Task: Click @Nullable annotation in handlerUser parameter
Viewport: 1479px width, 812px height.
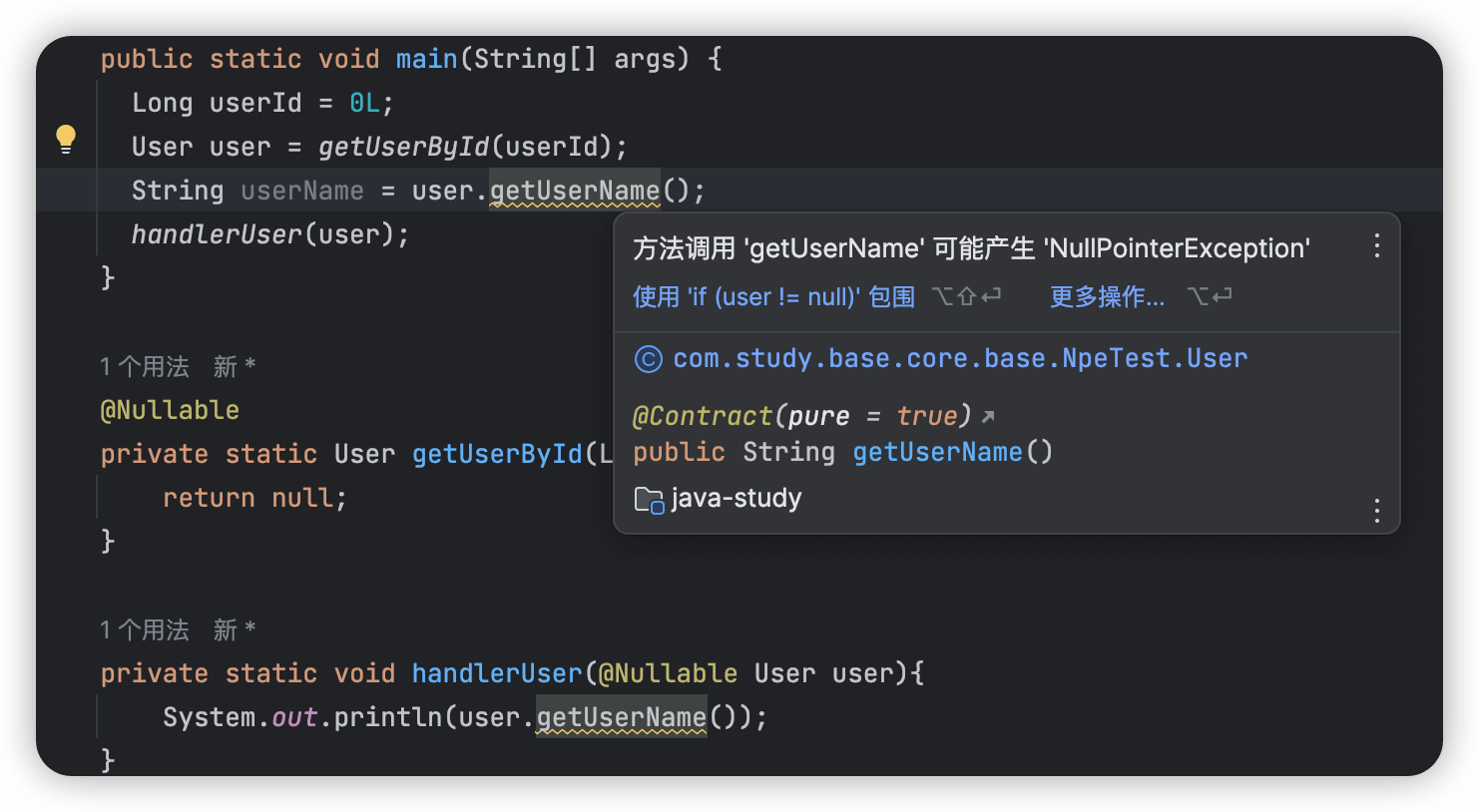Action: (x=668, y=673)
